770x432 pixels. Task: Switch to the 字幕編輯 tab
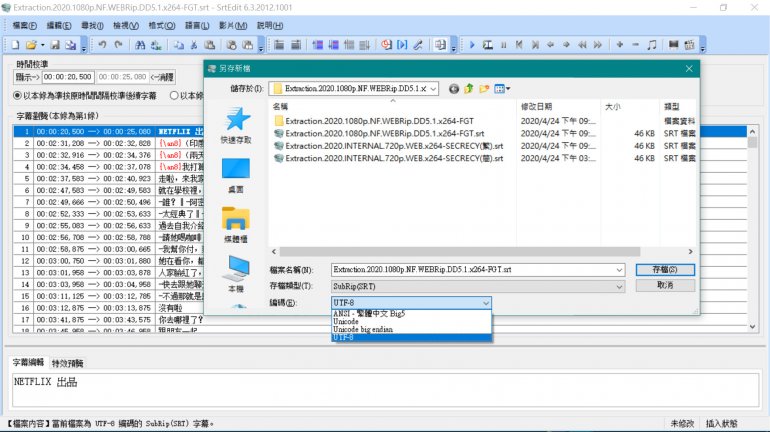pyautogui.click(x=28, y=362)
